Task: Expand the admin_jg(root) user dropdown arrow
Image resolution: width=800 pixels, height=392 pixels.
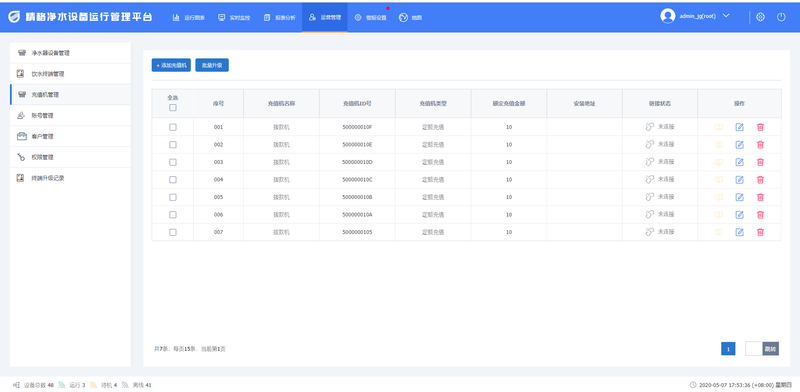Action: point(726,16)
